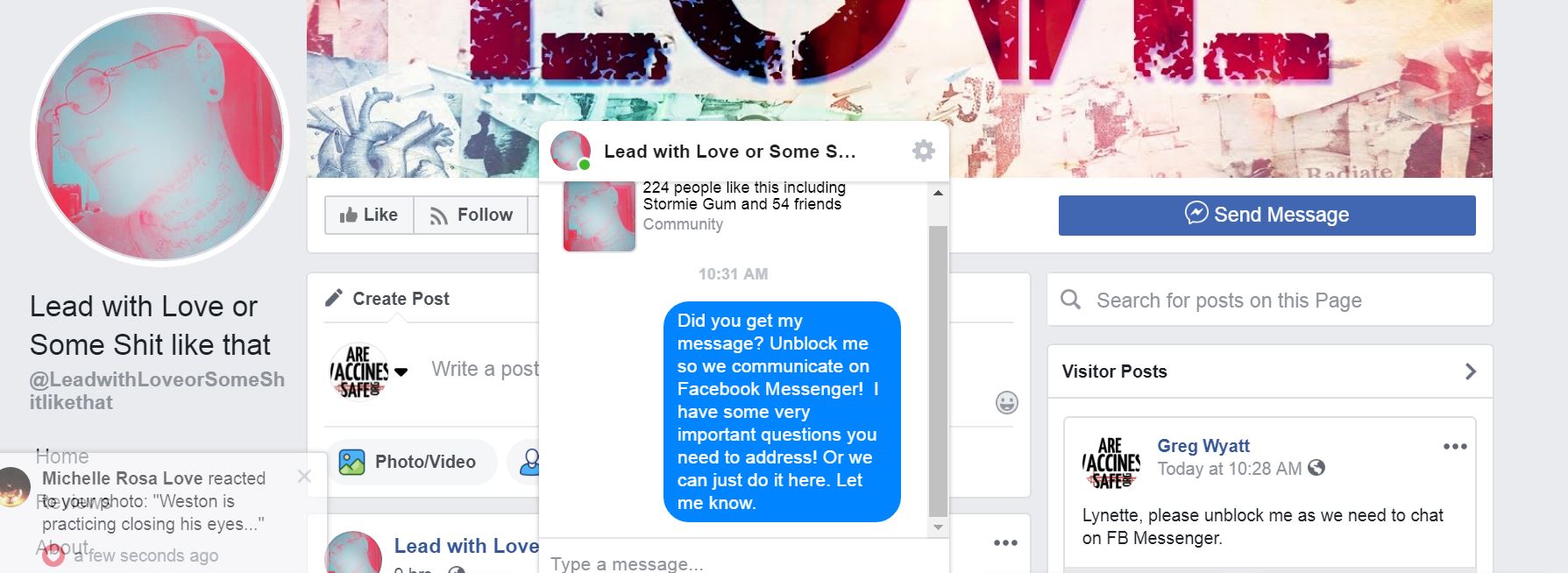Open the Home tab in page sidebar

(61, 456)
